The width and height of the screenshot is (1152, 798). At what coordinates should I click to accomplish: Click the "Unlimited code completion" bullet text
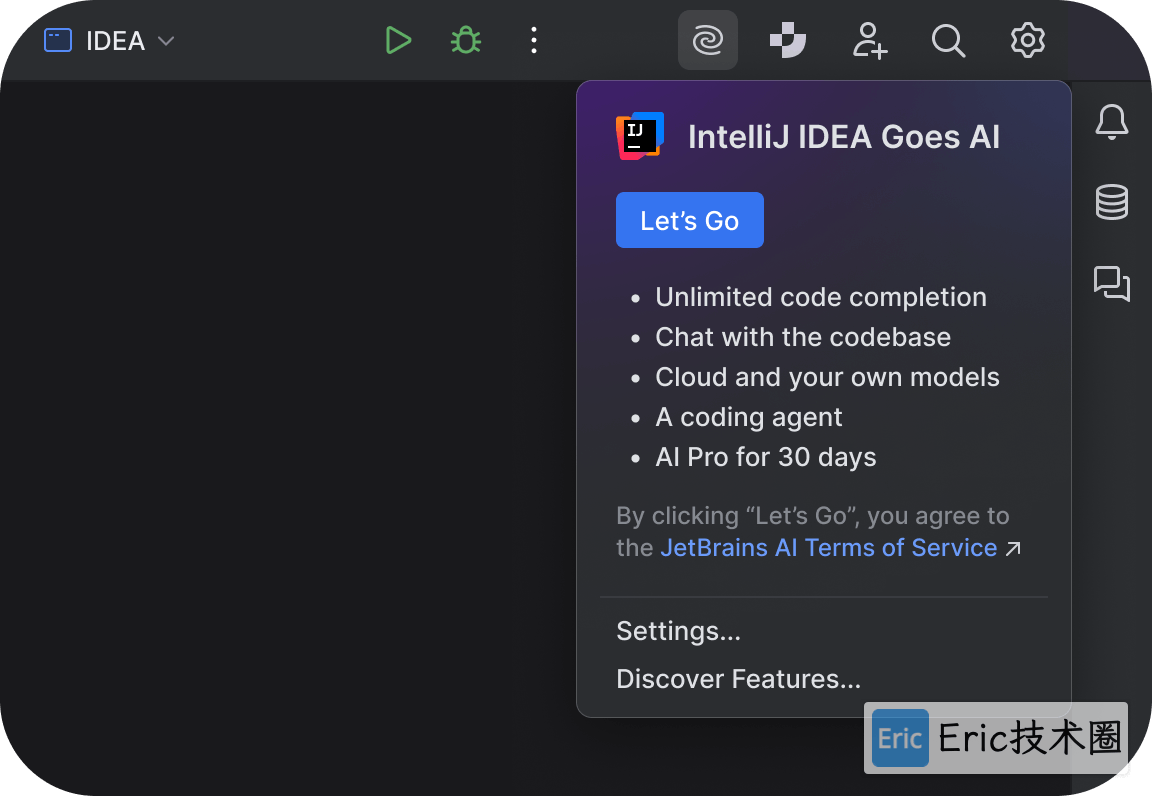click(821, 298)
